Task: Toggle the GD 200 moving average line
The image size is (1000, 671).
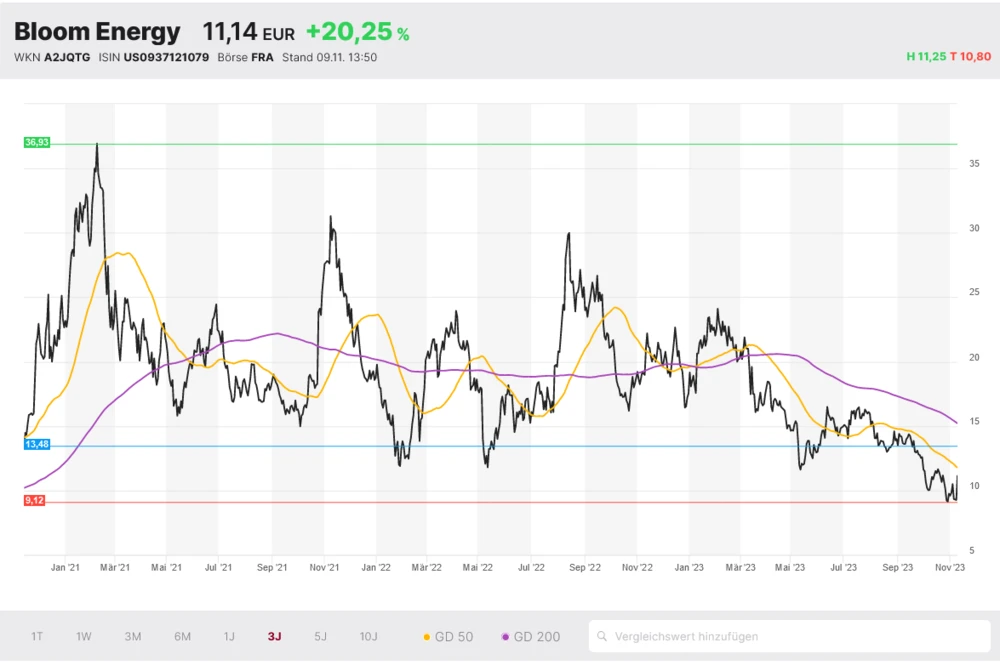Action: [x=531, y=636]
